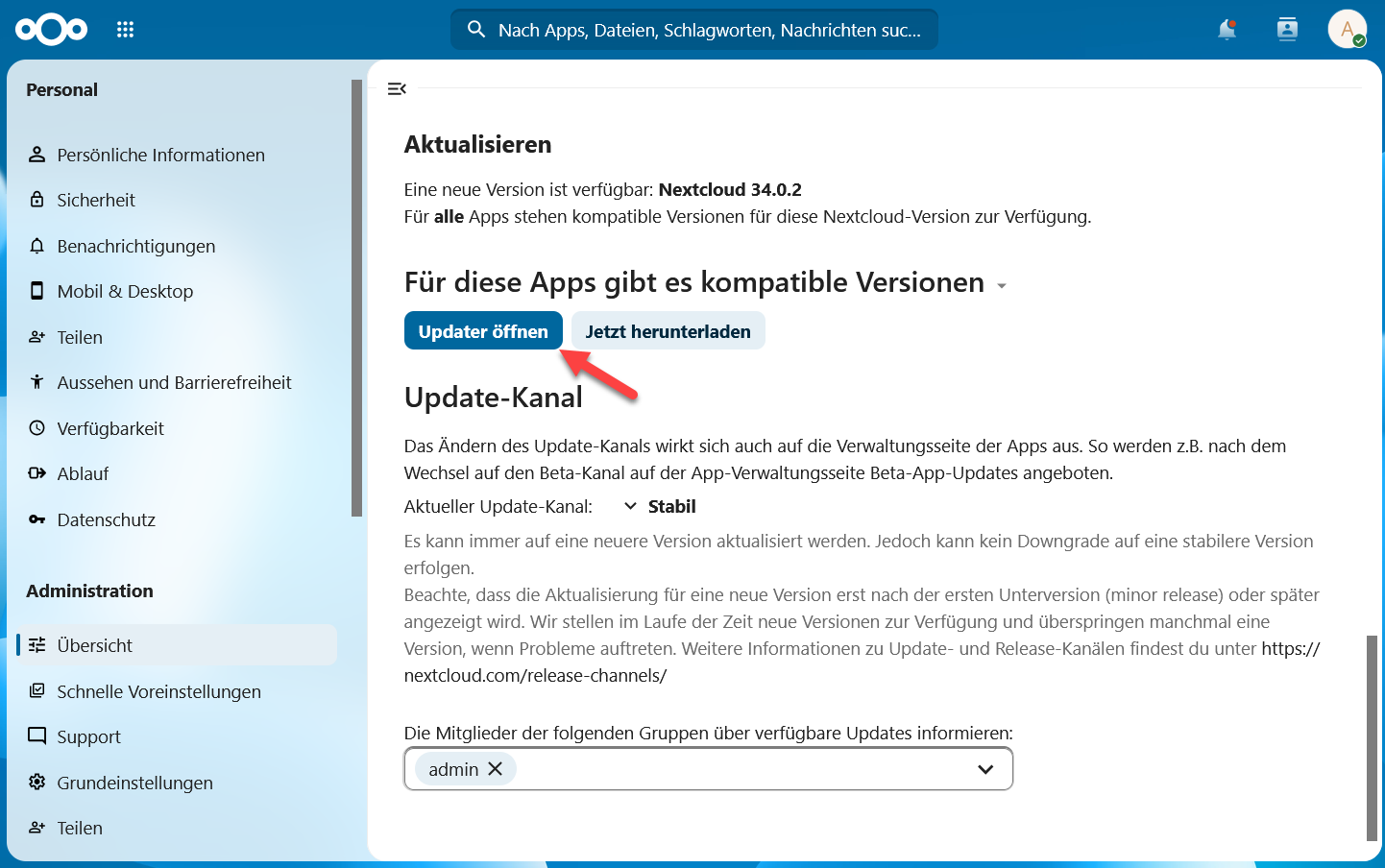Toggle the navigation sidebar icon
This screenshot has width=1385, height=868.
pos(397,88)
